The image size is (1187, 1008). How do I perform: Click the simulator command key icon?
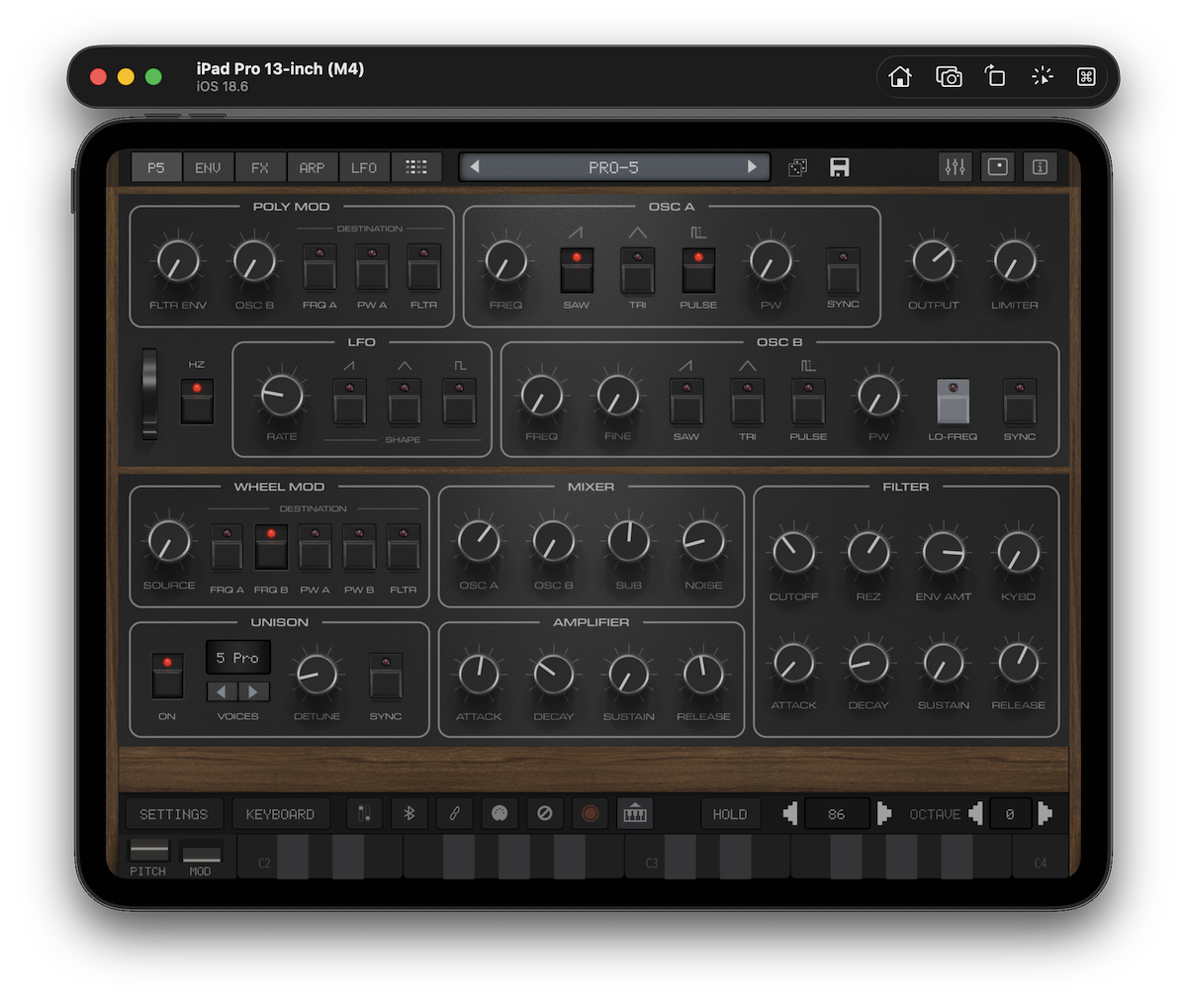tap(1086, 76)
